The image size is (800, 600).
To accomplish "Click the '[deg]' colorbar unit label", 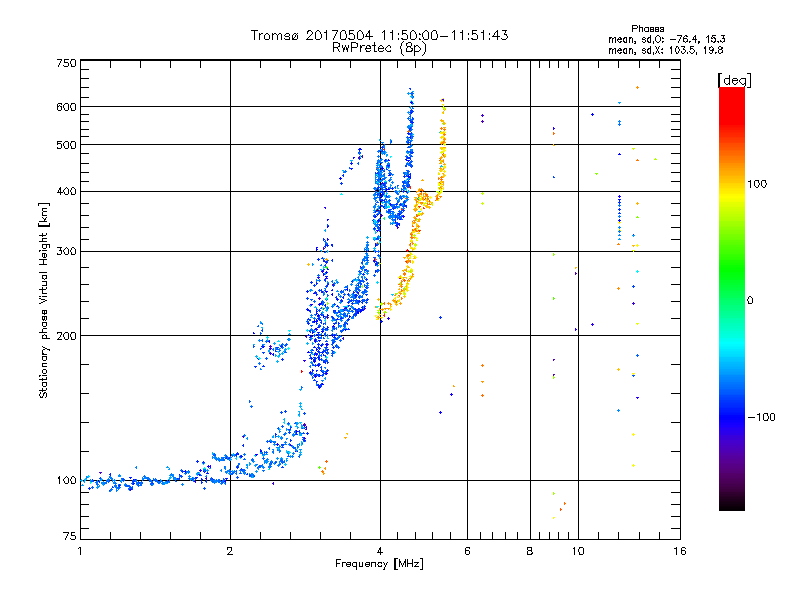I will click(x=734, y=80).
